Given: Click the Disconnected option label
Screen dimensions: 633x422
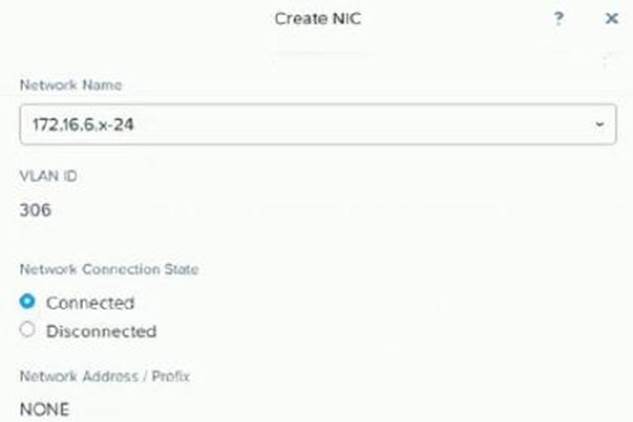Looking at the screenshot, I should click(x=101, y=331).
